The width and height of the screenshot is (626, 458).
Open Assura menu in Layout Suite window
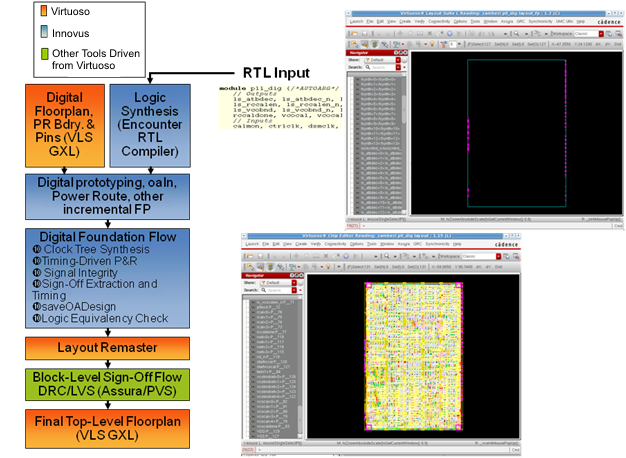pyautogui.click(x=507, y=22)
